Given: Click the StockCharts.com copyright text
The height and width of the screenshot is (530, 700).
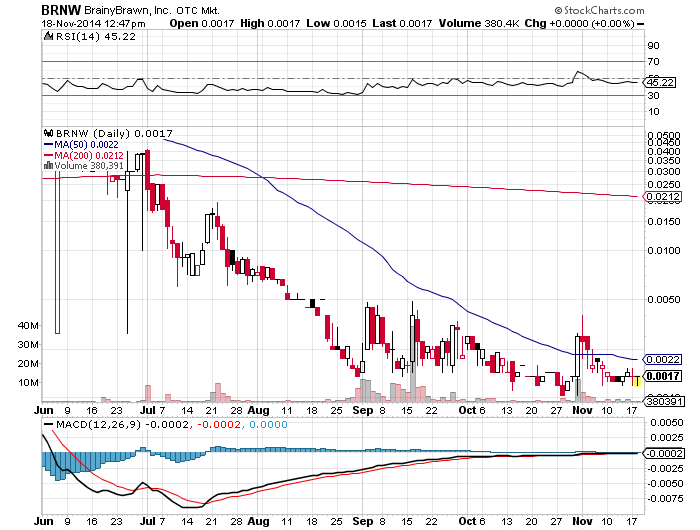Looking at the screenshot, I should (x=600, y=10).
